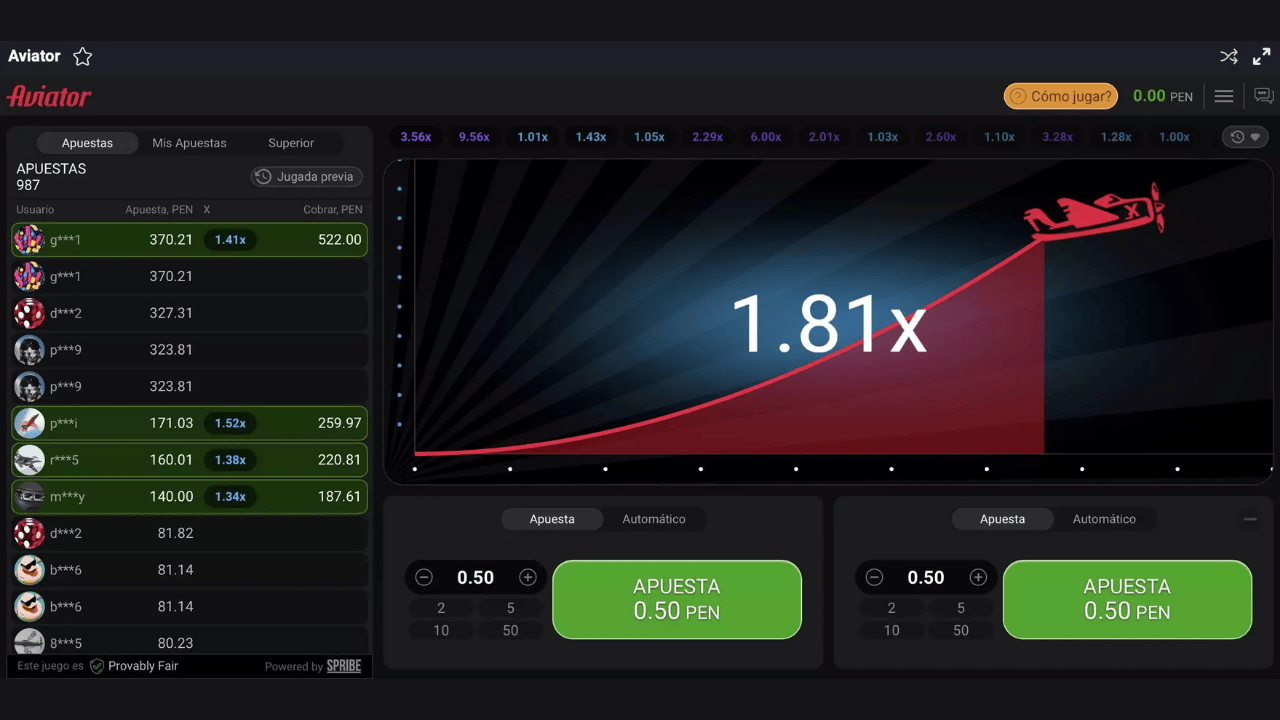Screen dimensions: 1280x720
Task: Click right bet amount field 0.50
Action: point(926,577)
